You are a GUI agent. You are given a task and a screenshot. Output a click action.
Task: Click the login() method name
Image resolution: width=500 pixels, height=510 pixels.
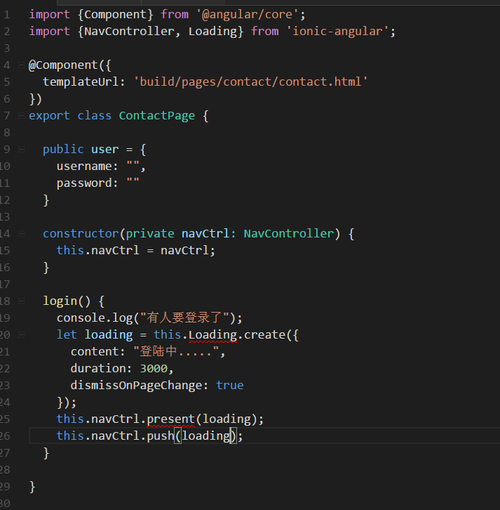point(60,301)
